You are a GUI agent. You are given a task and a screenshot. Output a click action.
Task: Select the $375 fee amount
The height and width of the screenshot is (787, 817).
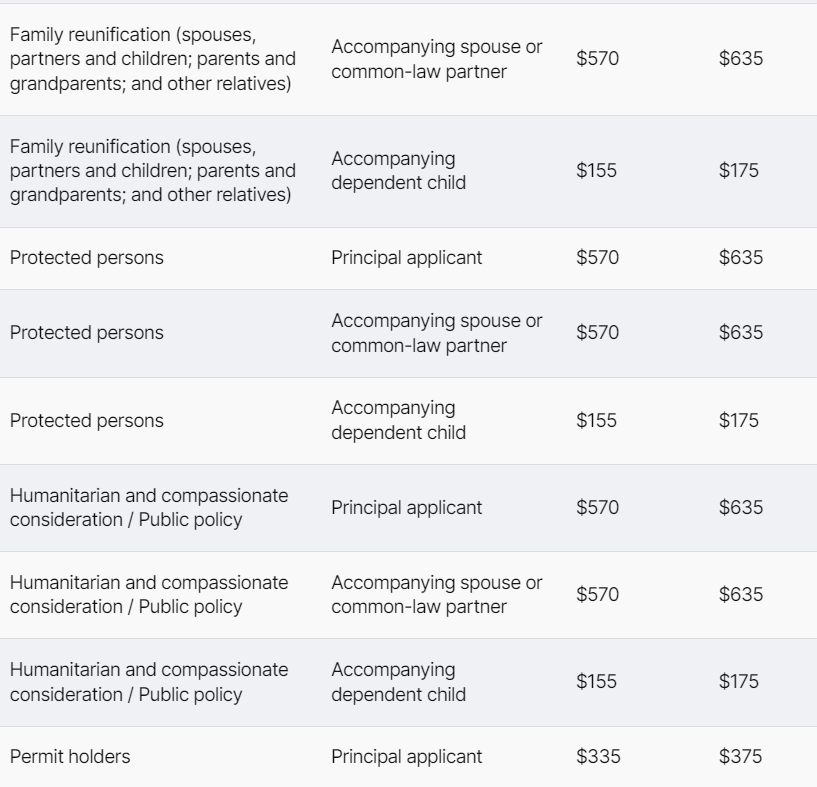coord(740,757)
